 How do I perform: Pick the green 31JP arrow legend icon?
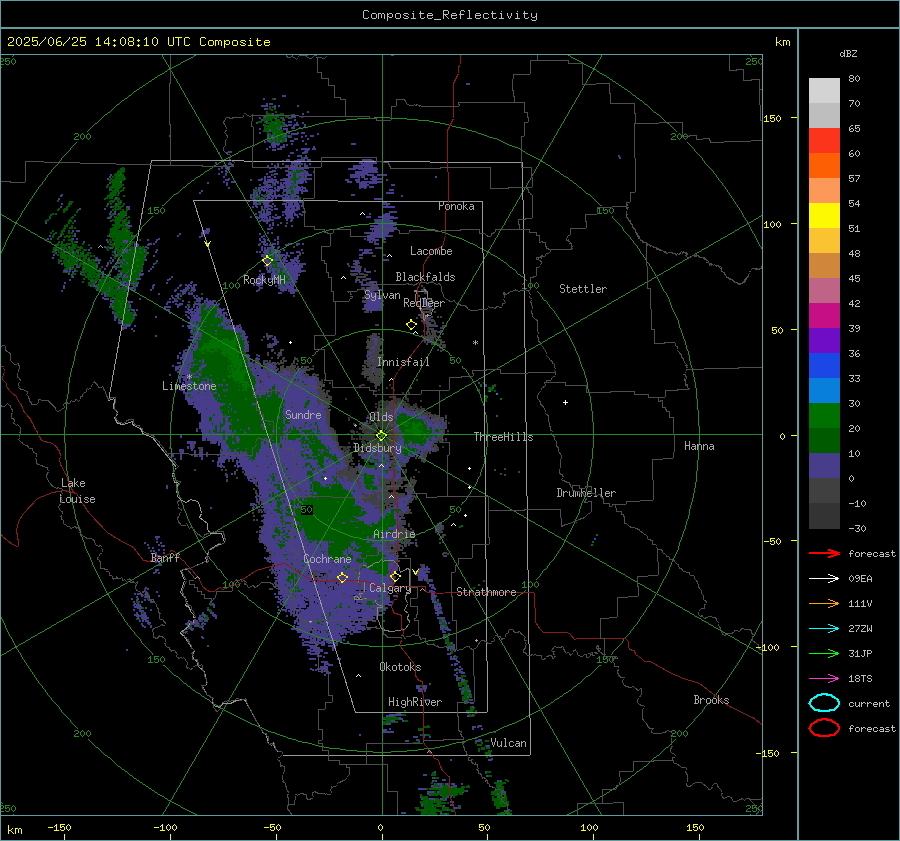tap(824, 653)
